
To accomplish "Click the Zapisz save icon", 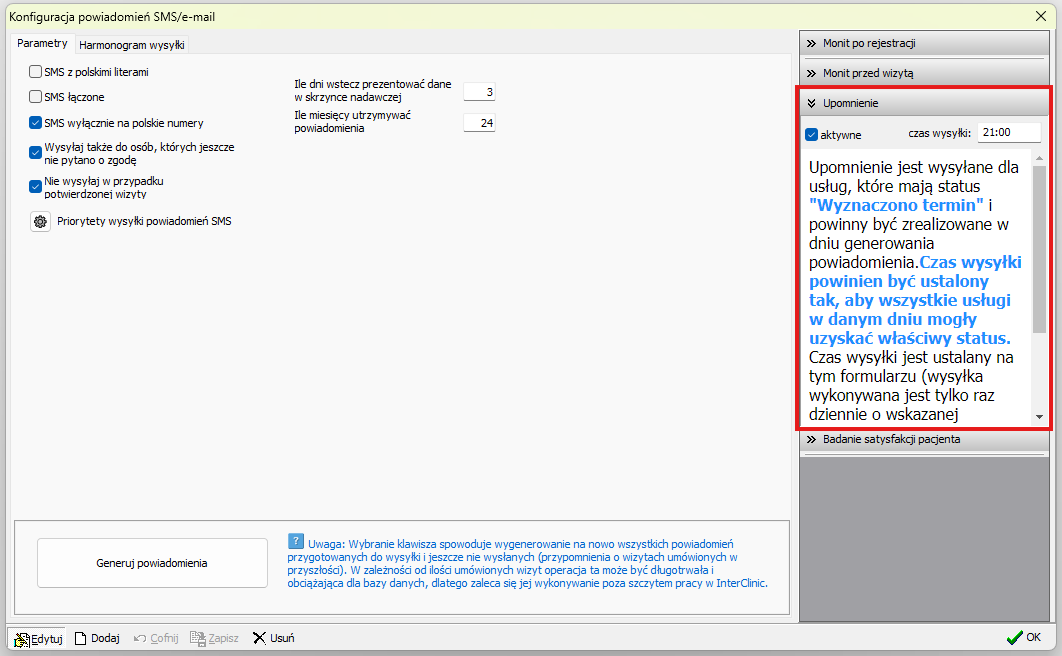I will pos(198,638).
